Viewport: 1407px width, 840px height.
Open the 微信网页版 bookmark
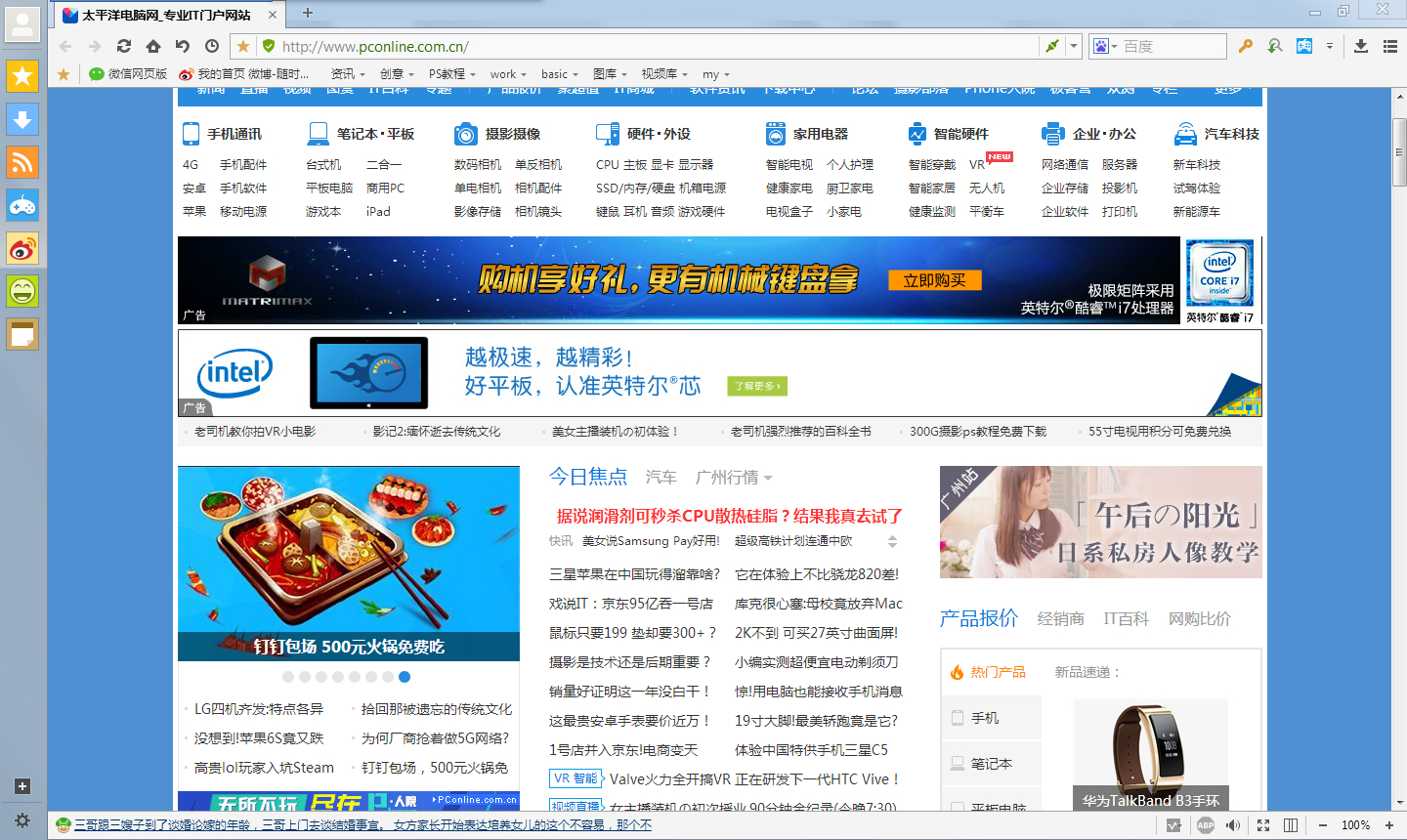(128, 74)
